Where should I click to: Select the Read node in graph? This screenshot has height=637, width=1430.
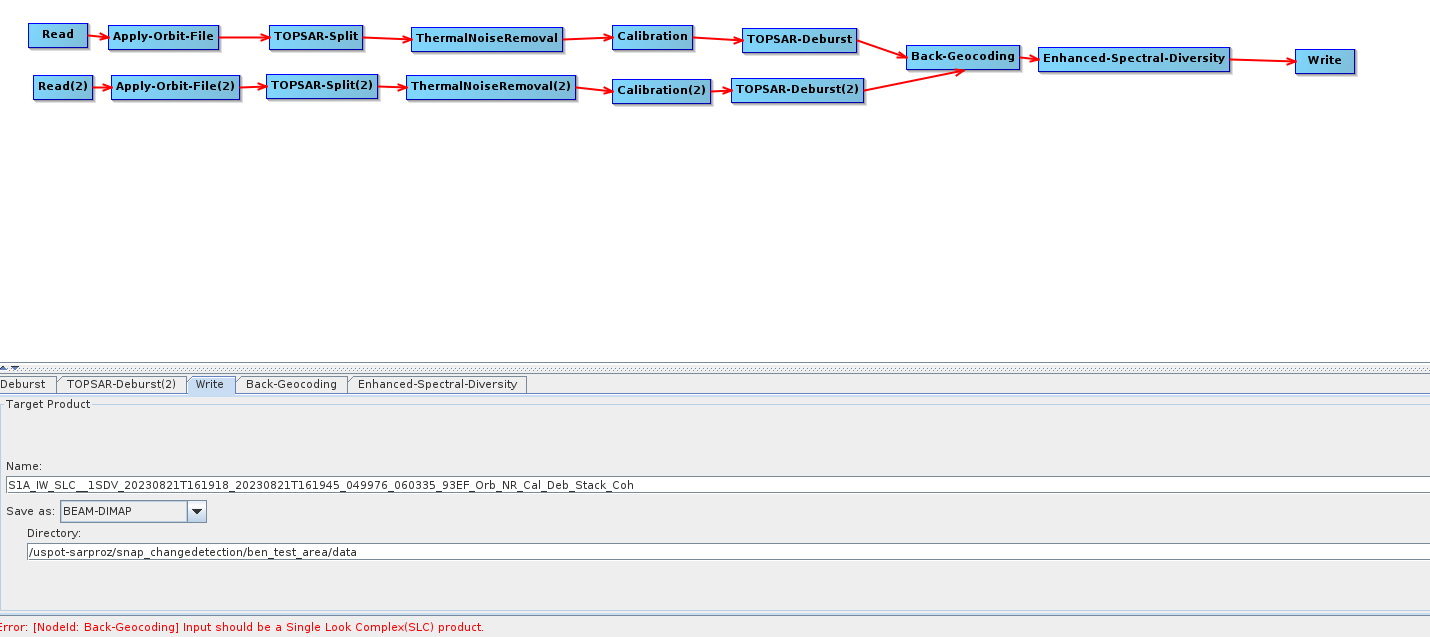tap(58, 35)
